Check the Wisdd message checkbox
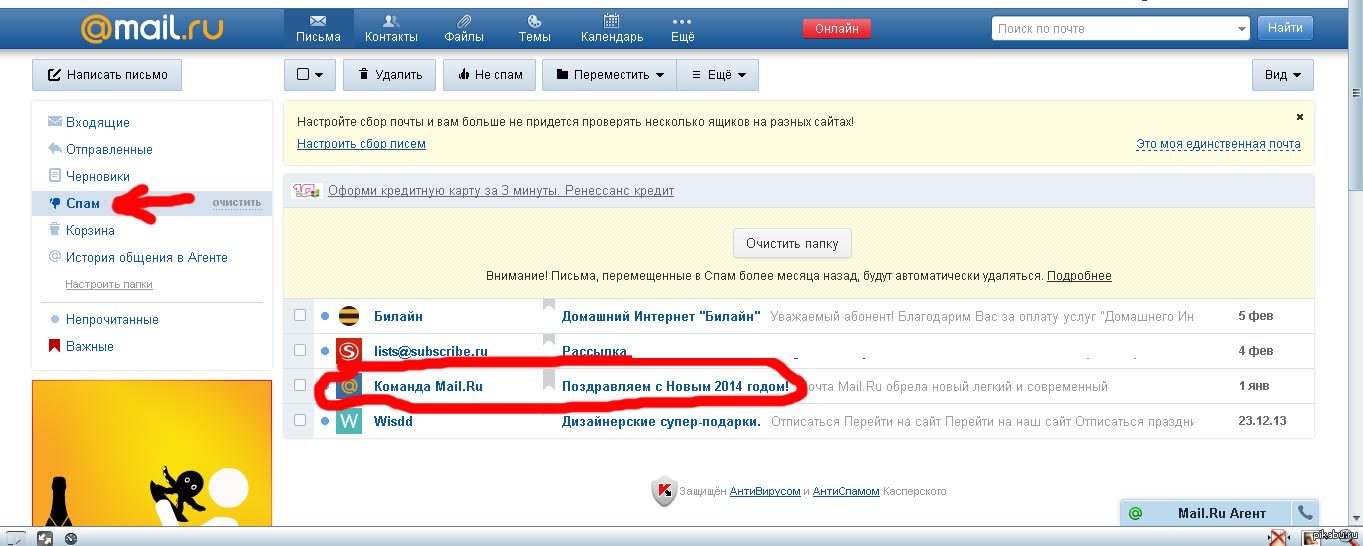Screen dimensions: 1363x546 [x=300, y=421]
